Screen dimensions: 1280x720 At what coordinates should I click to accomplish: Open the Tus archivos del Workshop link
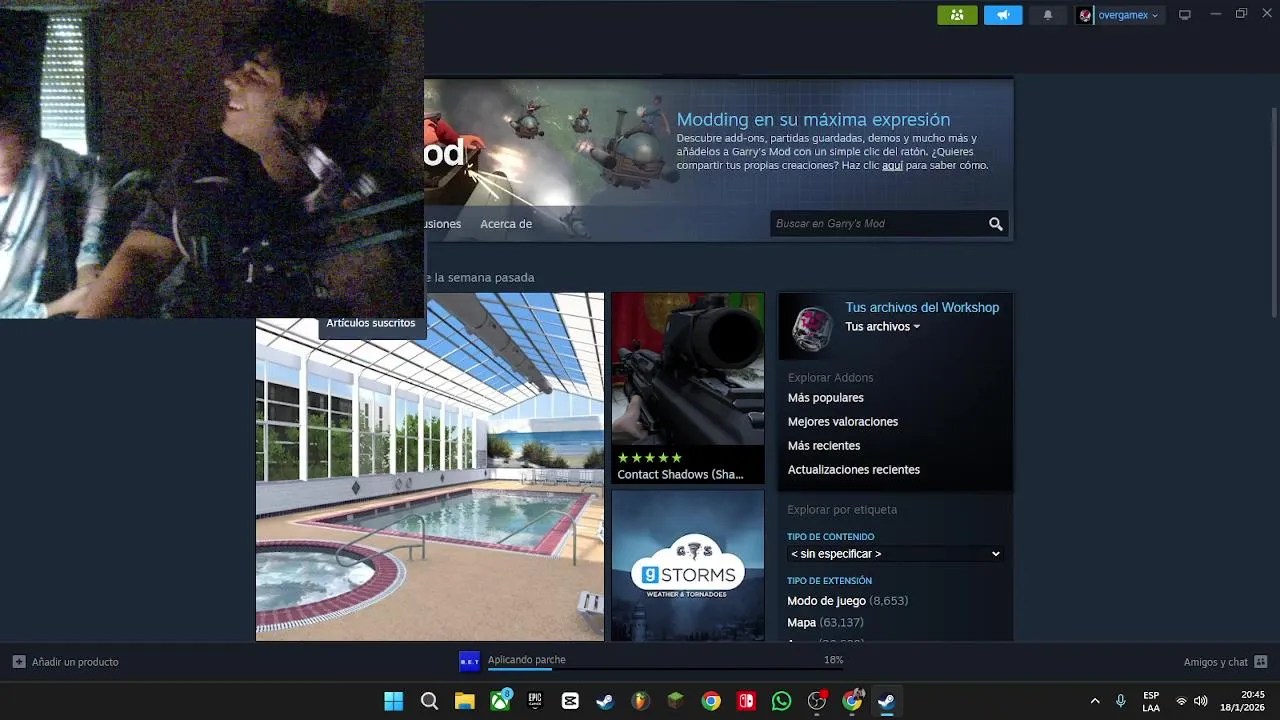(x=922, y=308)
